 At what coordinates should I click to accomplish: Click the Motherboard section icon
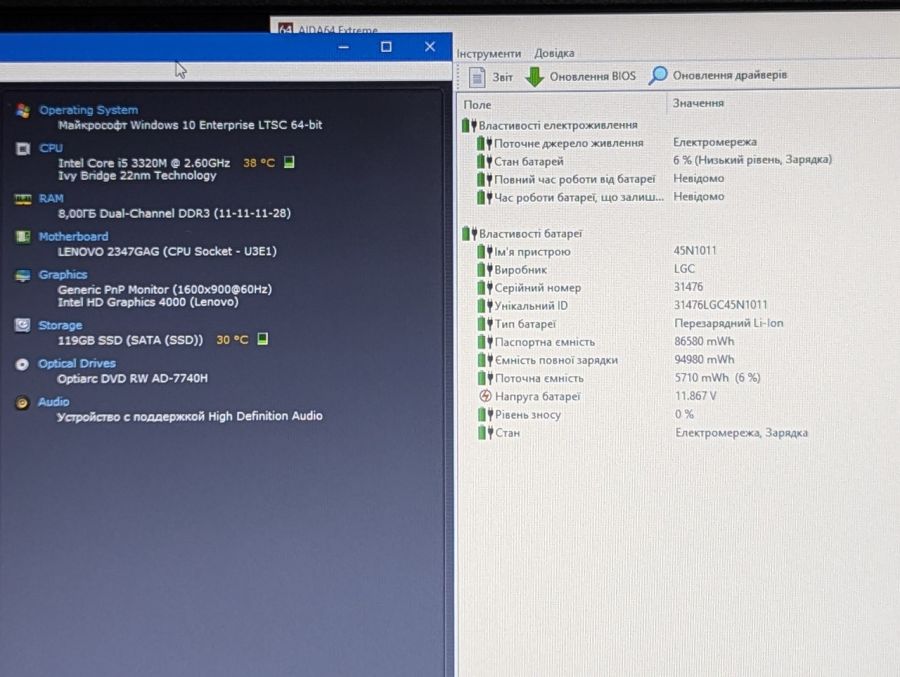click(x=23, y=237)
